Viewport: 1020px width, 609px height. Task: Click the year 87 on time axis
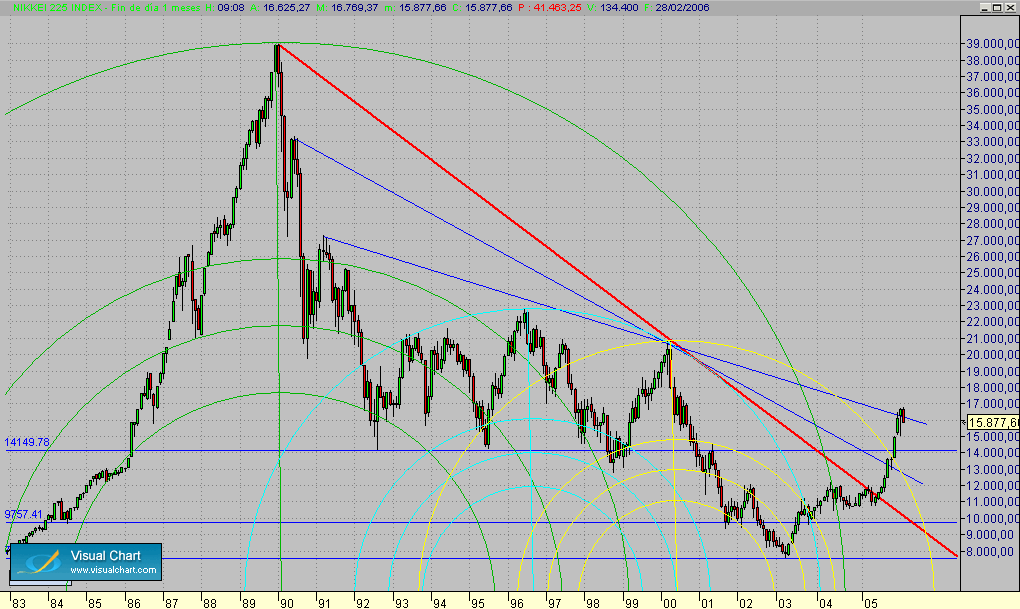point(171,603)
